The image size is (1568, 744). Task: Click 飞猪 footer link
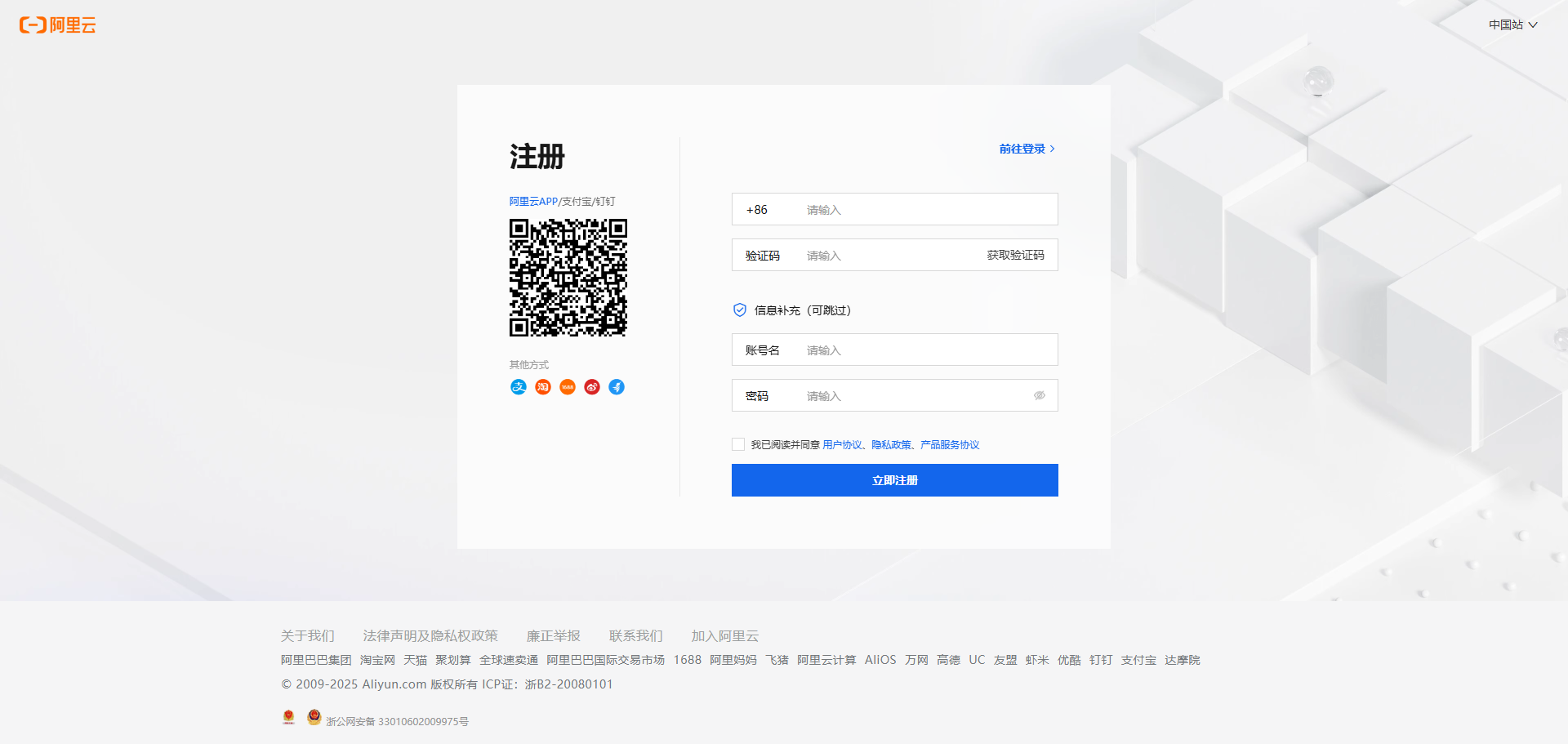coord(777,660)
